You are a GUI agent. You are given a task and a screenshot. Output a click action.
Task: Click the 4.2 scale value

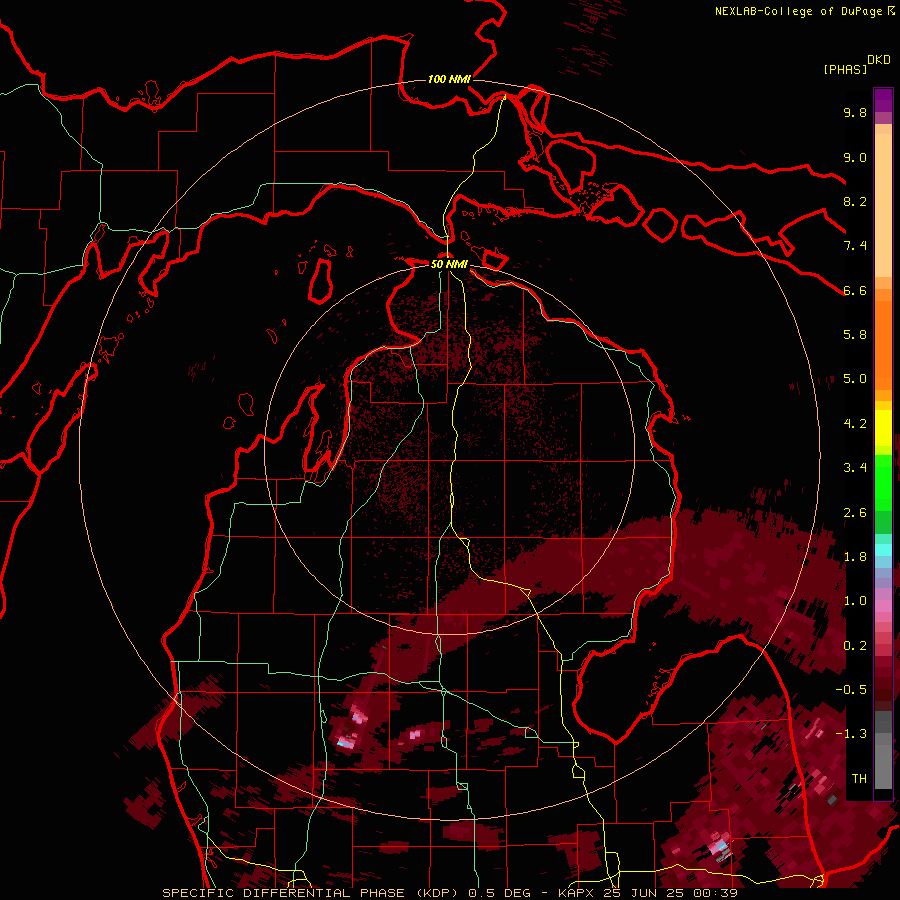click(x=855, y=424)
